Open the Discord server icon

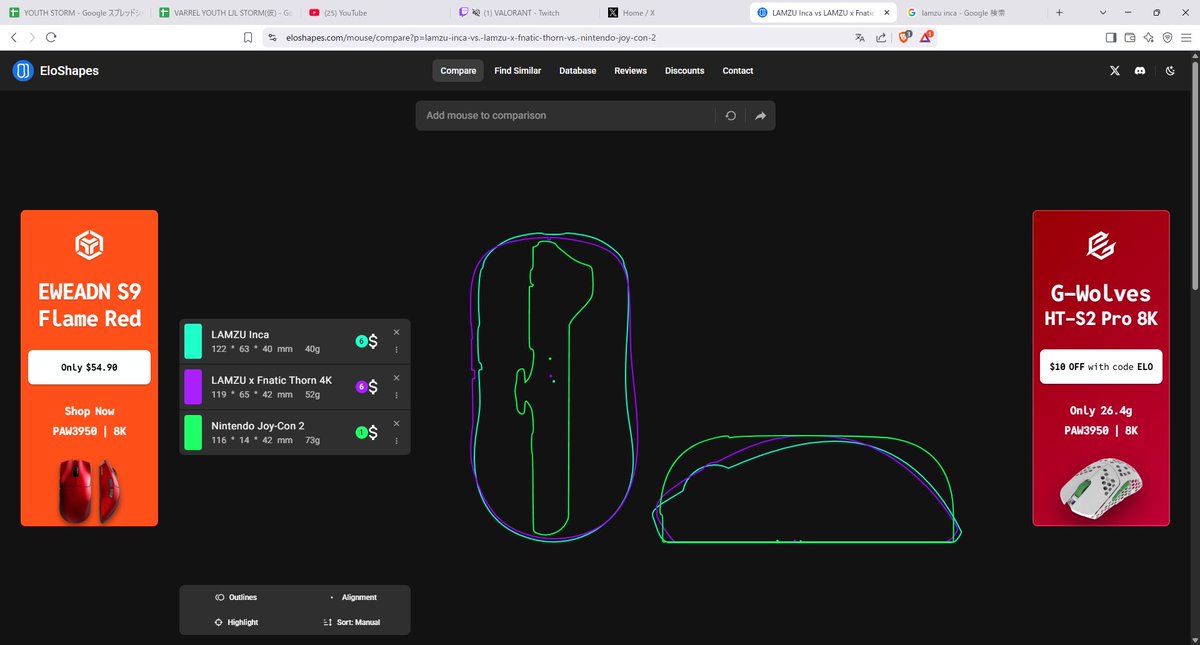[x=1140, y=71]
